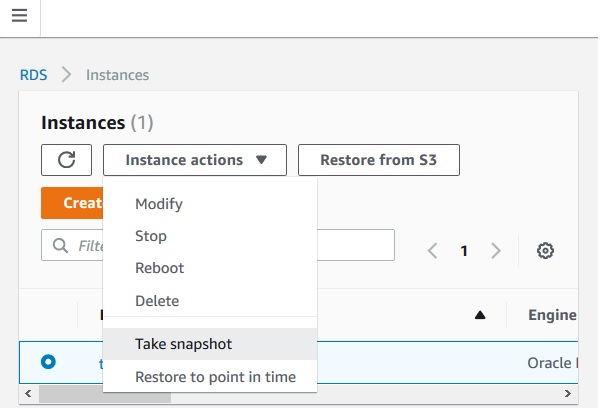
Task: Click the column sort ascending triangle
Action: pyautogui.click(x=480, y=315)
